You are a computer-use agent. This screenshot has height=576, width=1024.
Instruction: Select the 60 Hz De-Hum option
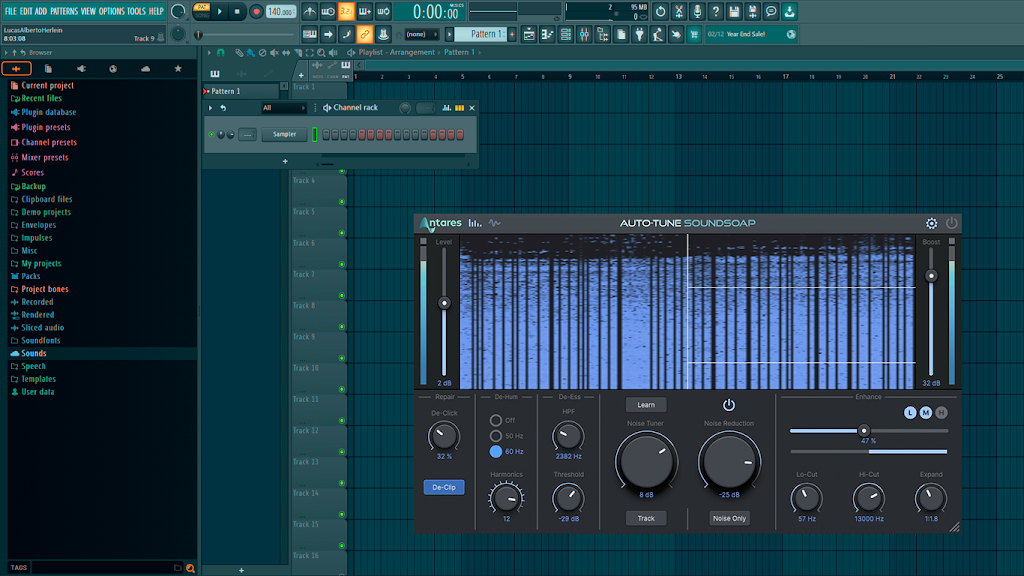496,451
